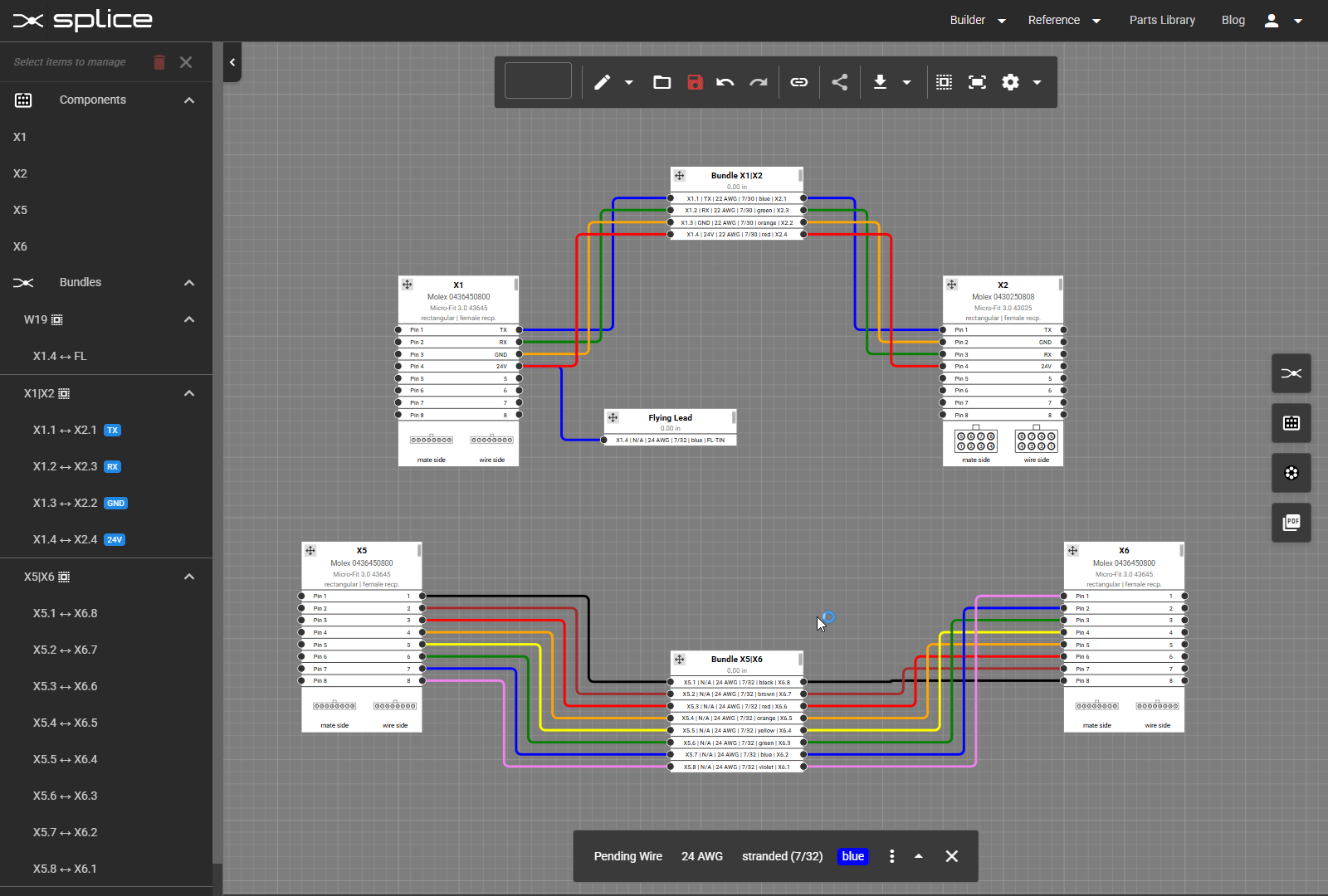Screen dimensions: 1328x896
Task: Go to the Blog page
Action: click(x=1233, y=20)
